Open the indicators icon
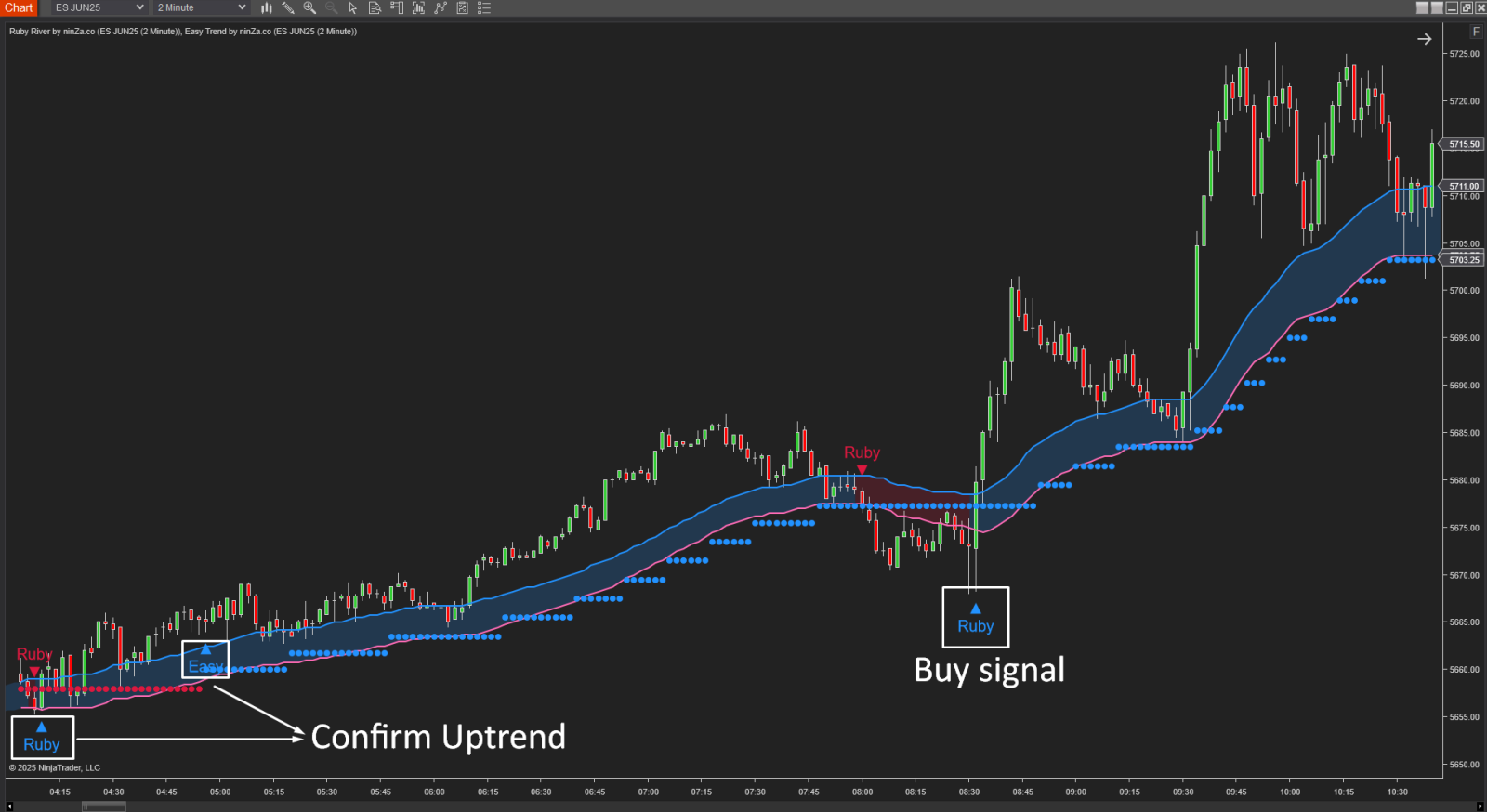 coord(441,7)
